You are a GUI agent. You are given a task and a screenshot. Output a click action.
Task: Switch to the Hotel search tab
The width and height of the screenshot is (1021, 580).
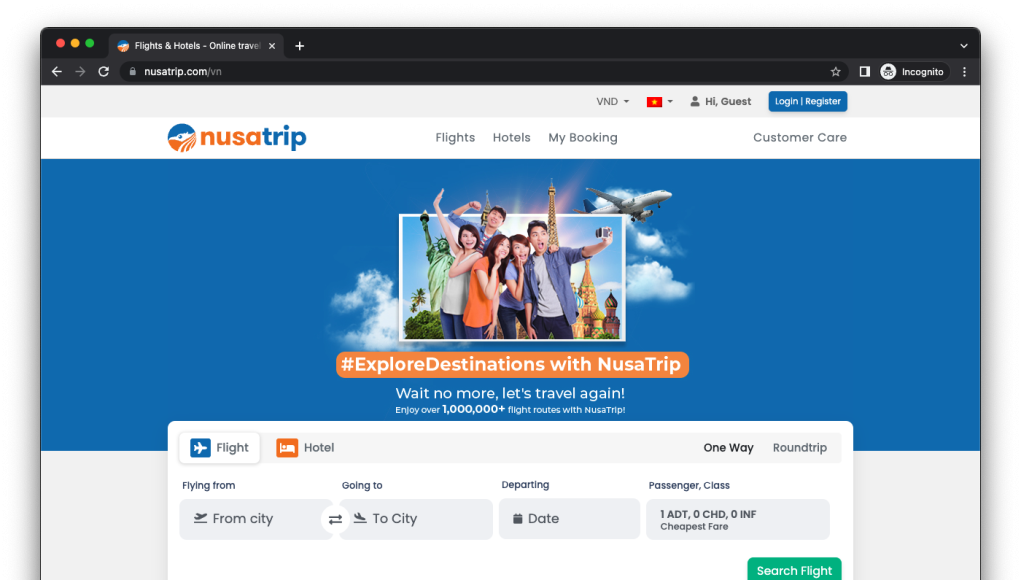click(x=305, y=448)
